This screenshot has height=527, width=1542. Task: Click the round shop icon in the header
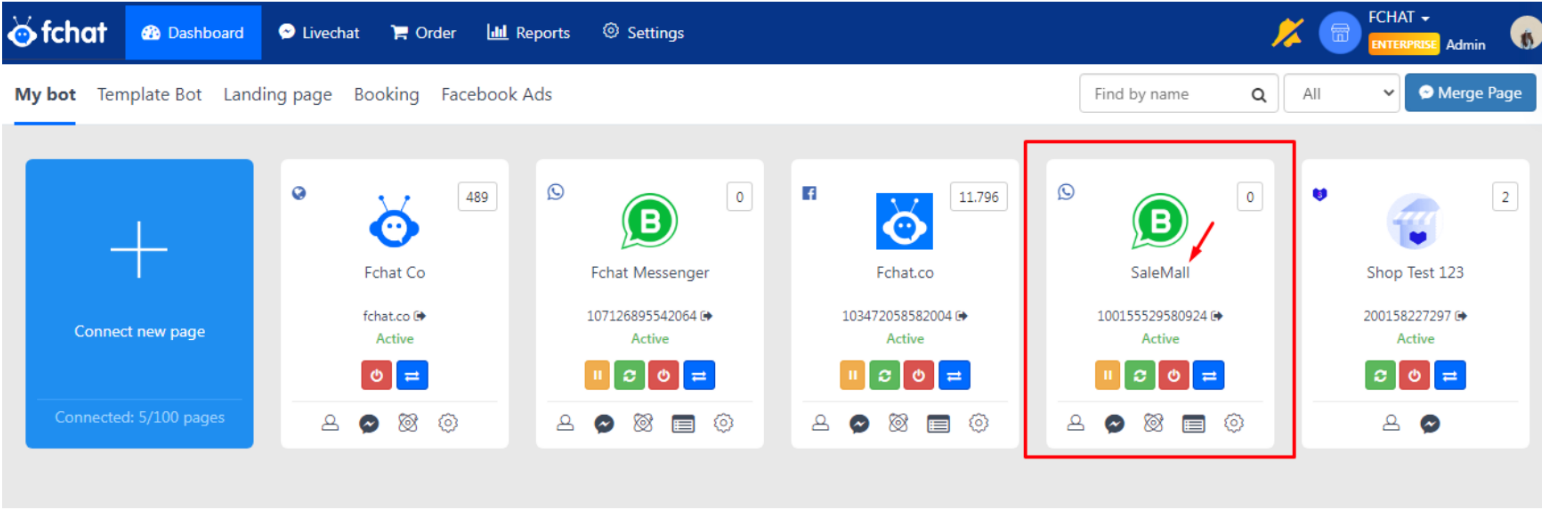click(1340, 33)
